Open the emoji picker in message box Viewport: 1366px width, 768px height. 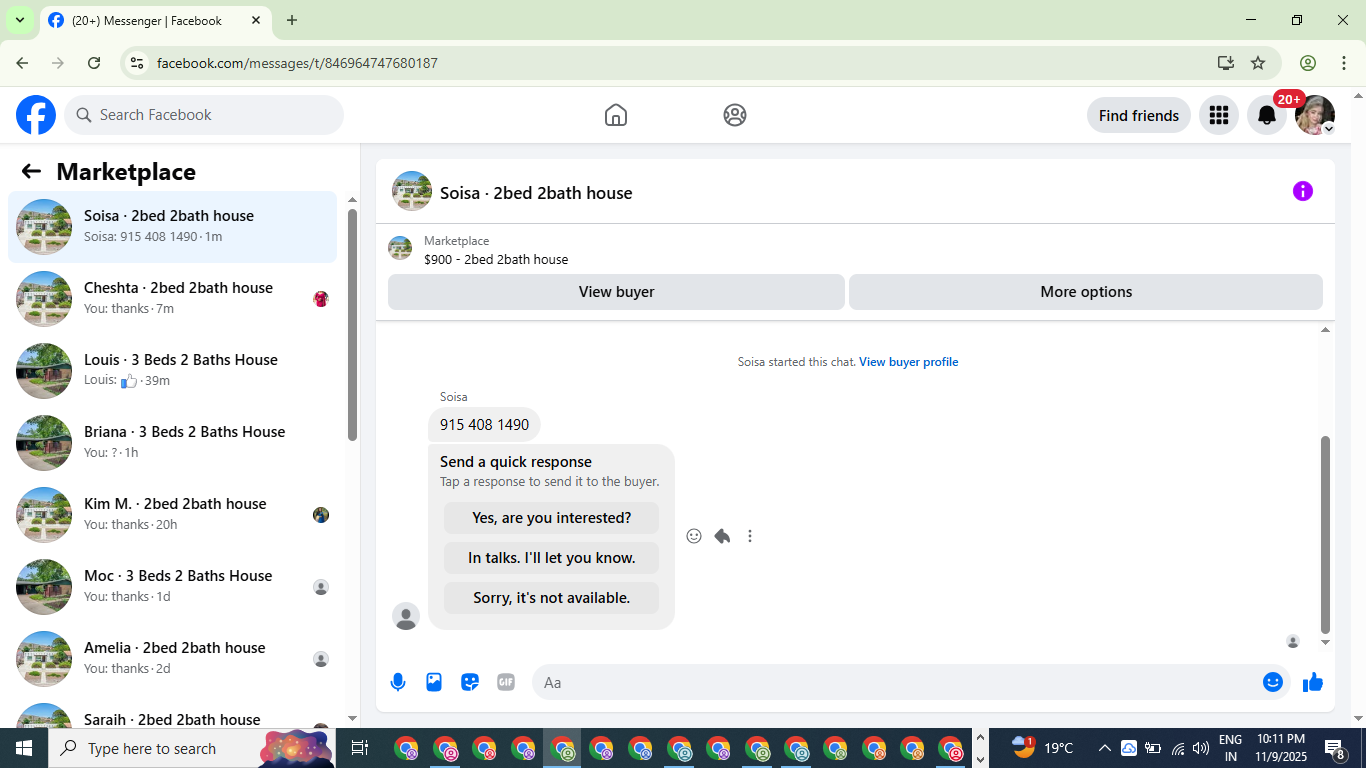pos(1273,682)
